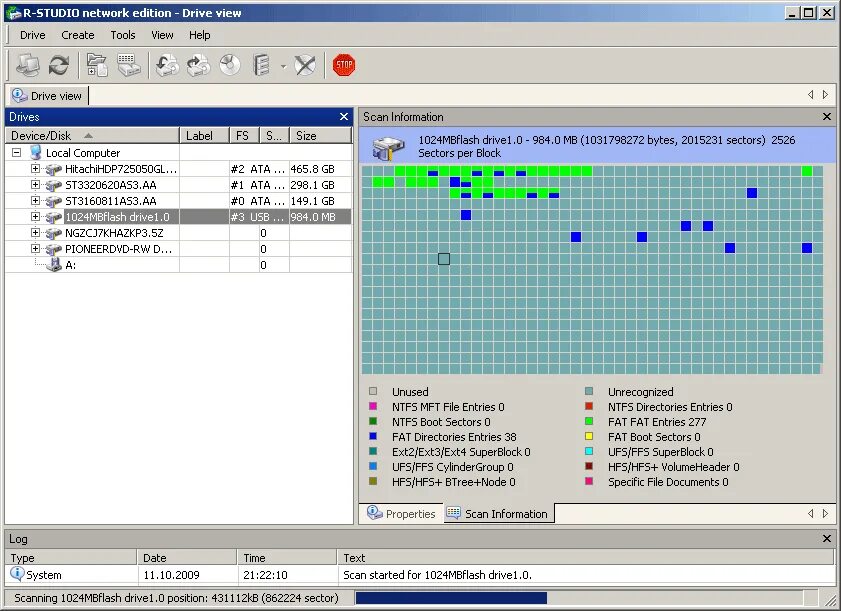
Task: Switch to the Scan Information tab
Action: (498, 513)
